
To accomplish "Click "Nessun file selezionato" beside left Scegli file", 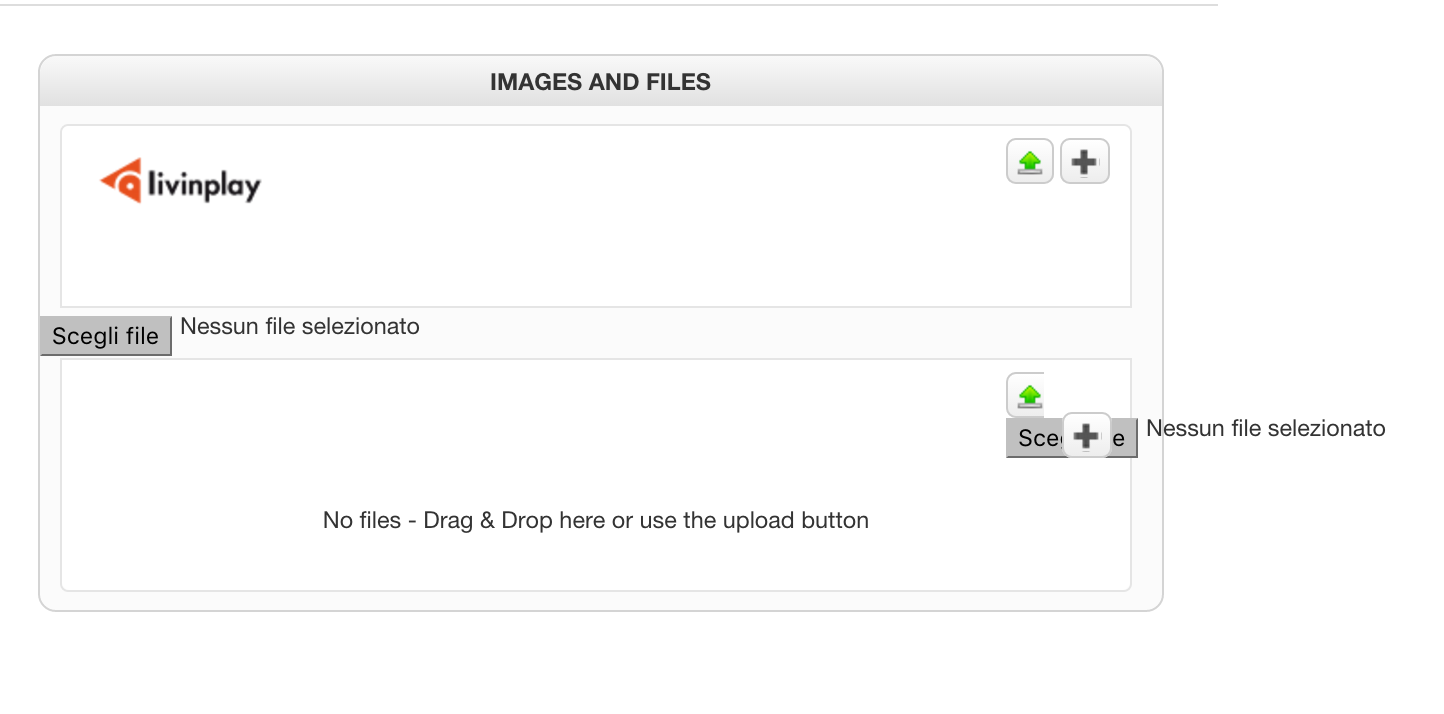I will [x=300, y=327].
